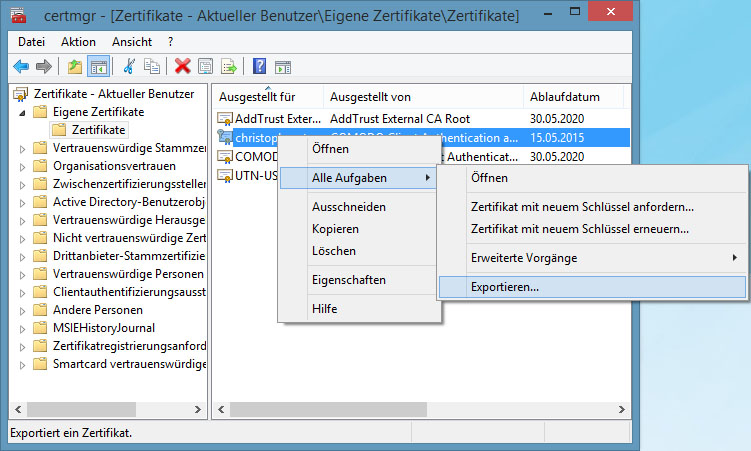
Task: Click the red X Delete toolbar icon
Action: (x=182, y=66)
